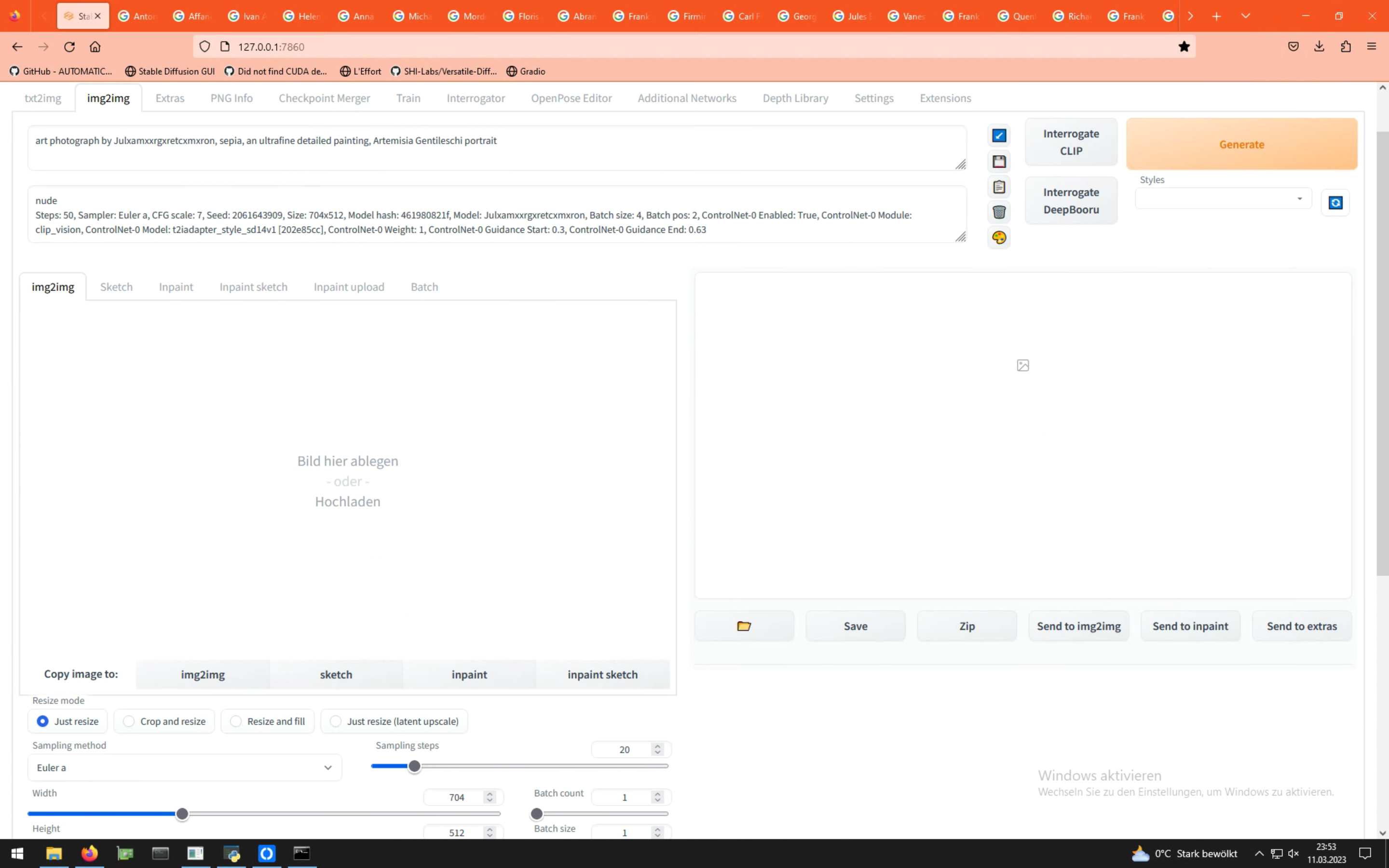Open extra networks with the palette icon
1389x868 pixels.
[999, 237]
